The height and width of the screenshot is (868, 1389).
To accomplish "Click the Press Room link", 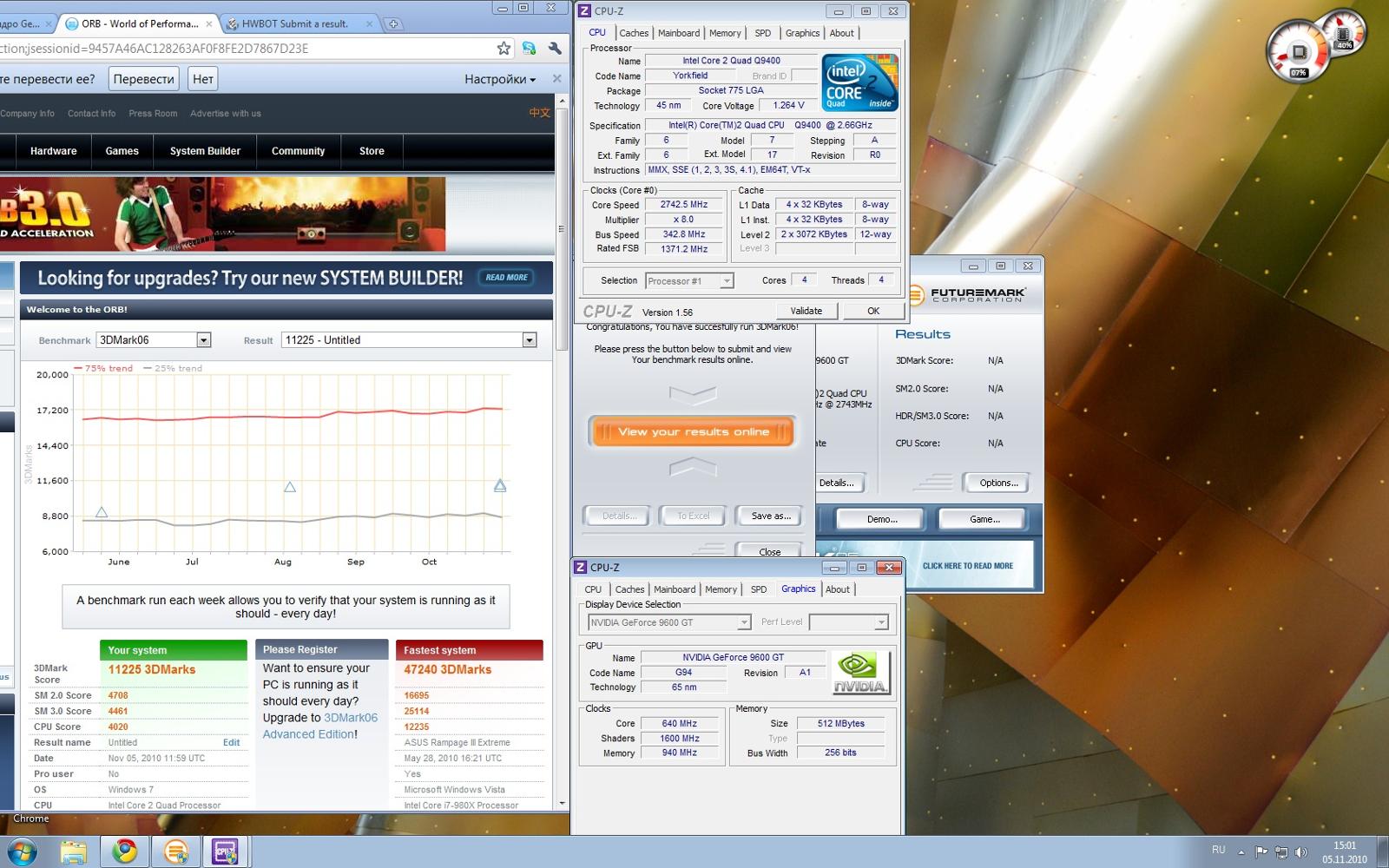I will pyautogui.click(x=153, y=114).
